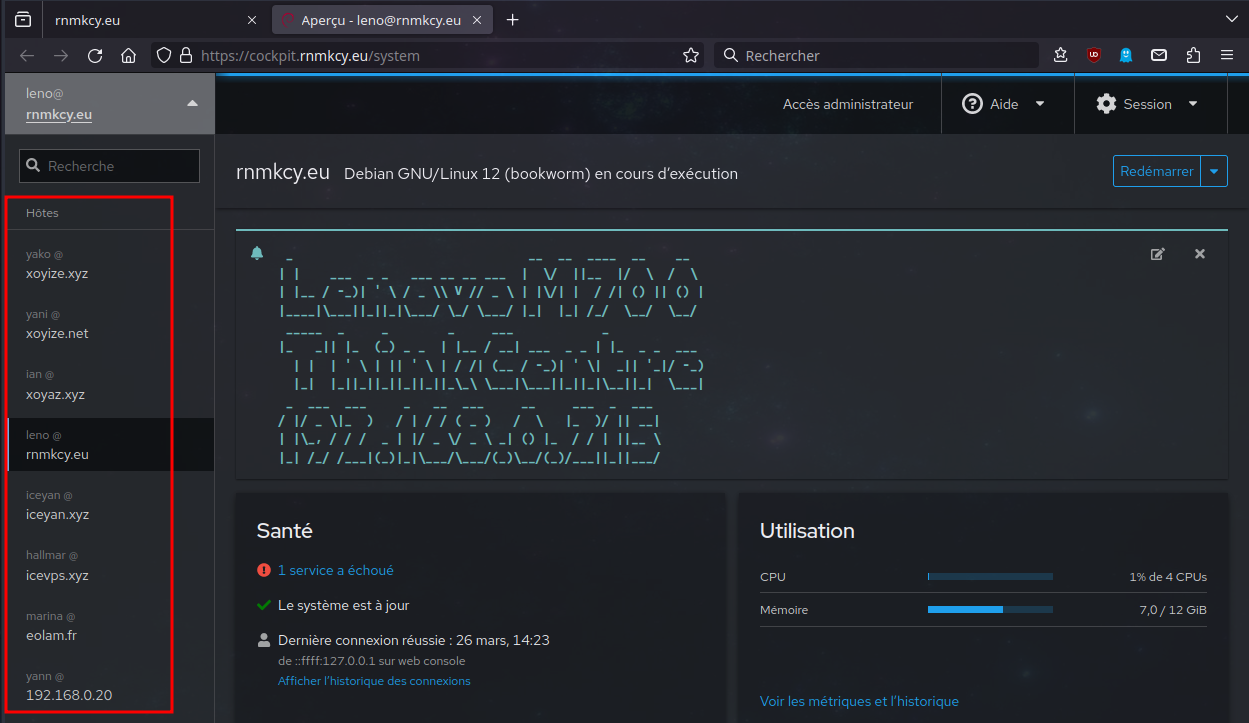Expand the arrow next to Redémarrer

1214,171
